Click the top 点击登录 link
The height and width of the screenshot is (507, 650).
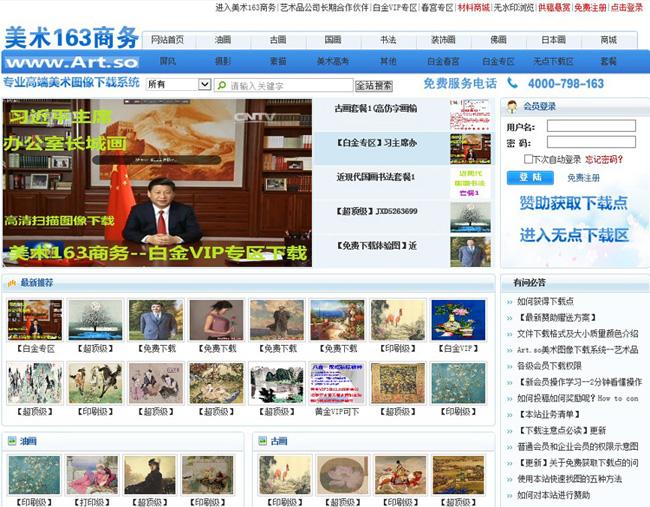click(x=627, y=7)
